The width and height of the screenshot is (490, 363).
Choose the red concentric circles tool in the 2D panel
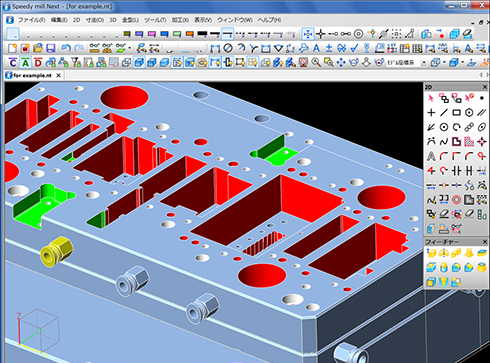pyautogui.click(x=456, y=200)
